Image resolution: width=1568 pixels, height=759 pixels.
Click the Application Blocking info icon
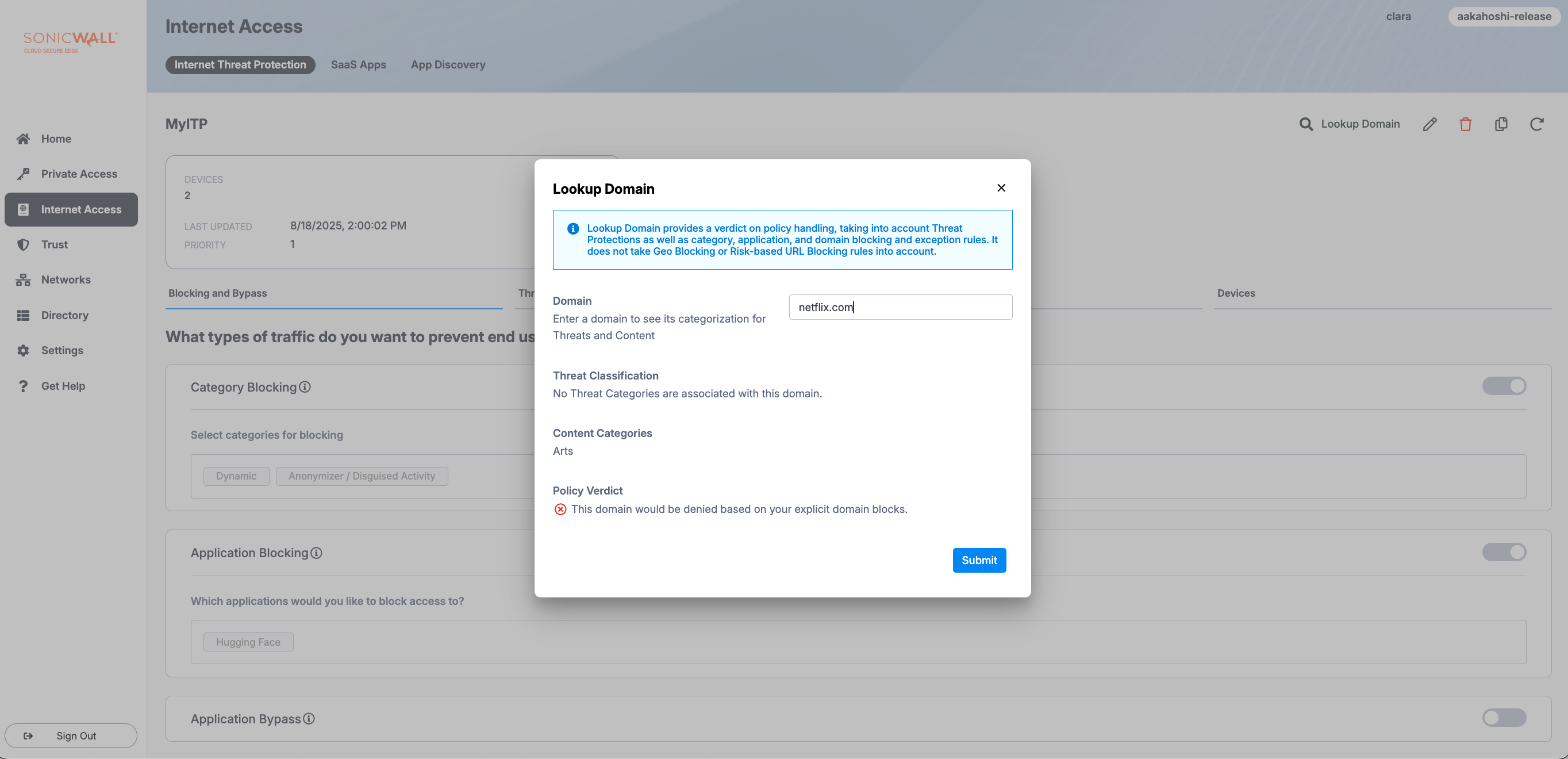[317, 553]
